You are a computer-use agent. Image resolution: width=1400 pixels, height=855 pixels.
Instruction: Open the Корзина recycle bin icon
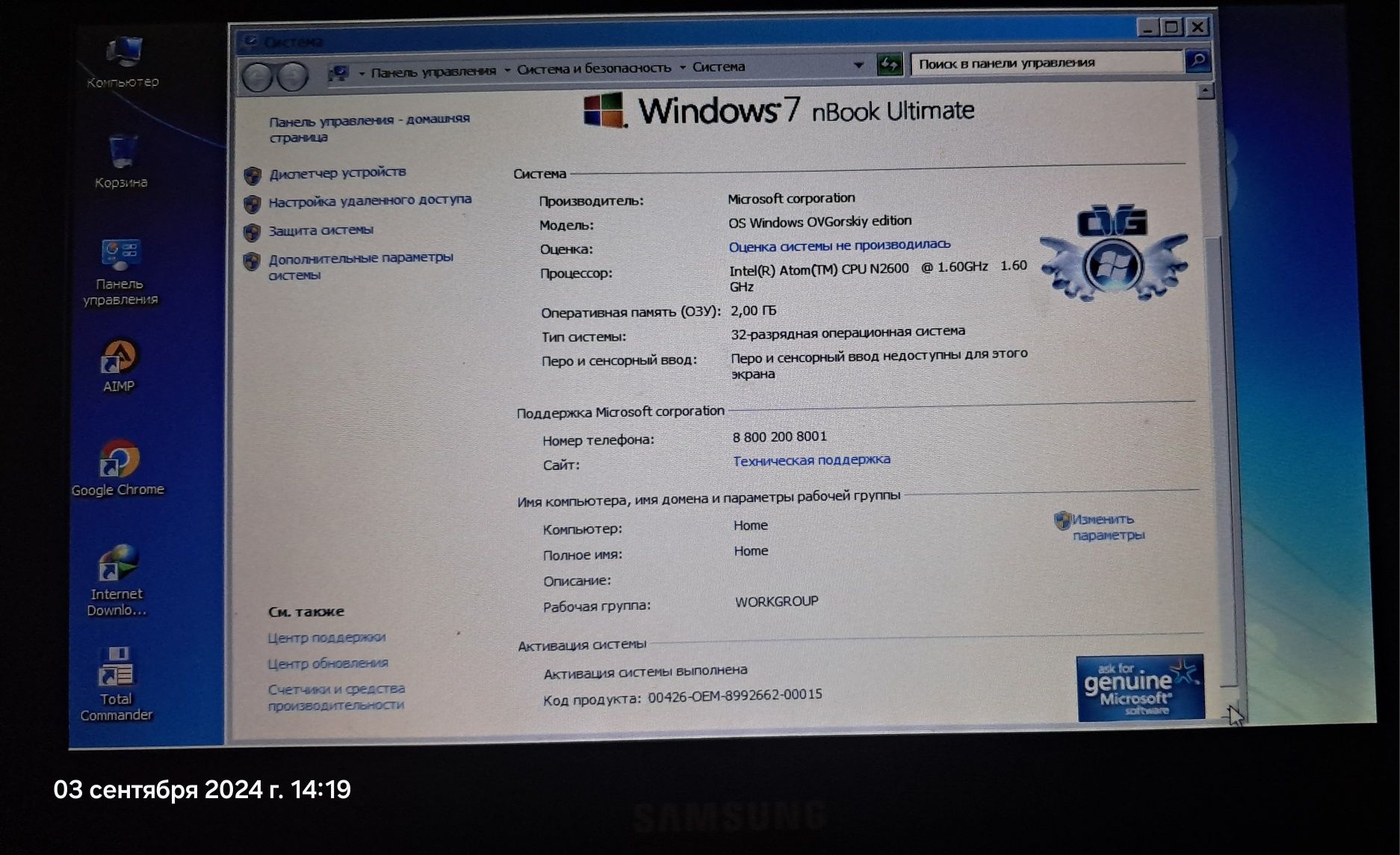121,161
